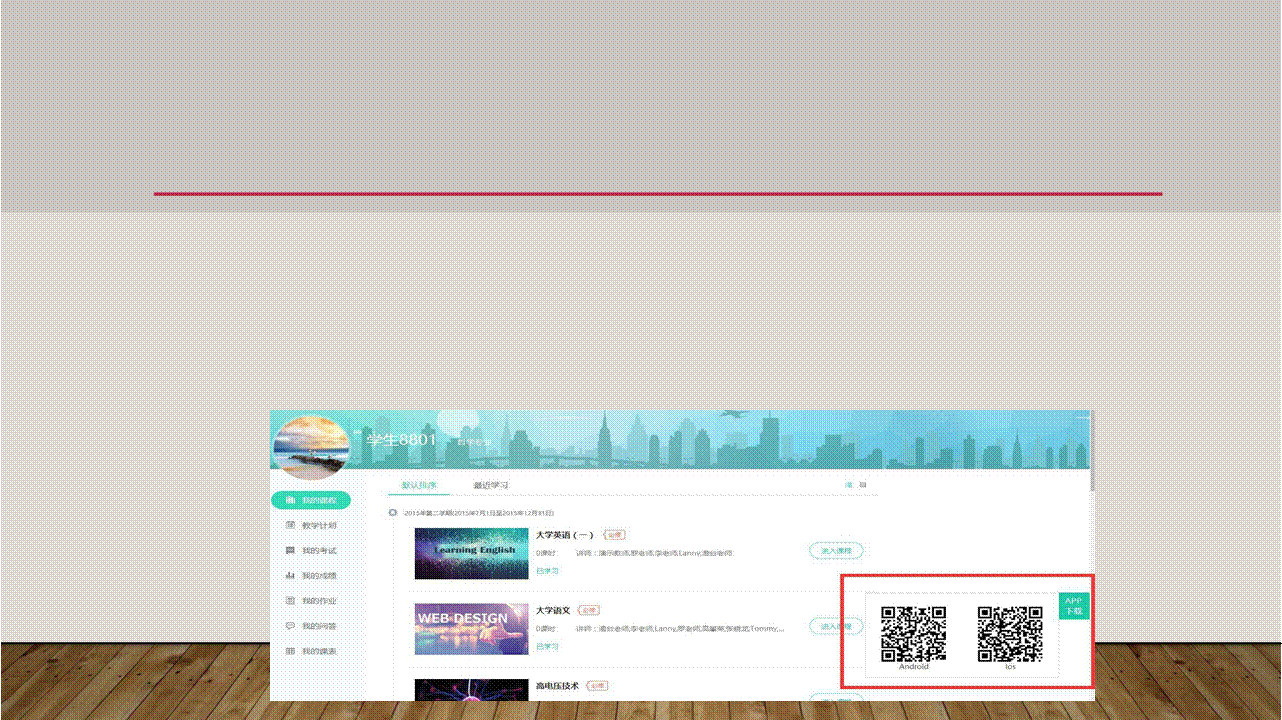The height and width of the screenshot is (720, 1282).
Task: Click the Android QR code
Action: [913, 633]
